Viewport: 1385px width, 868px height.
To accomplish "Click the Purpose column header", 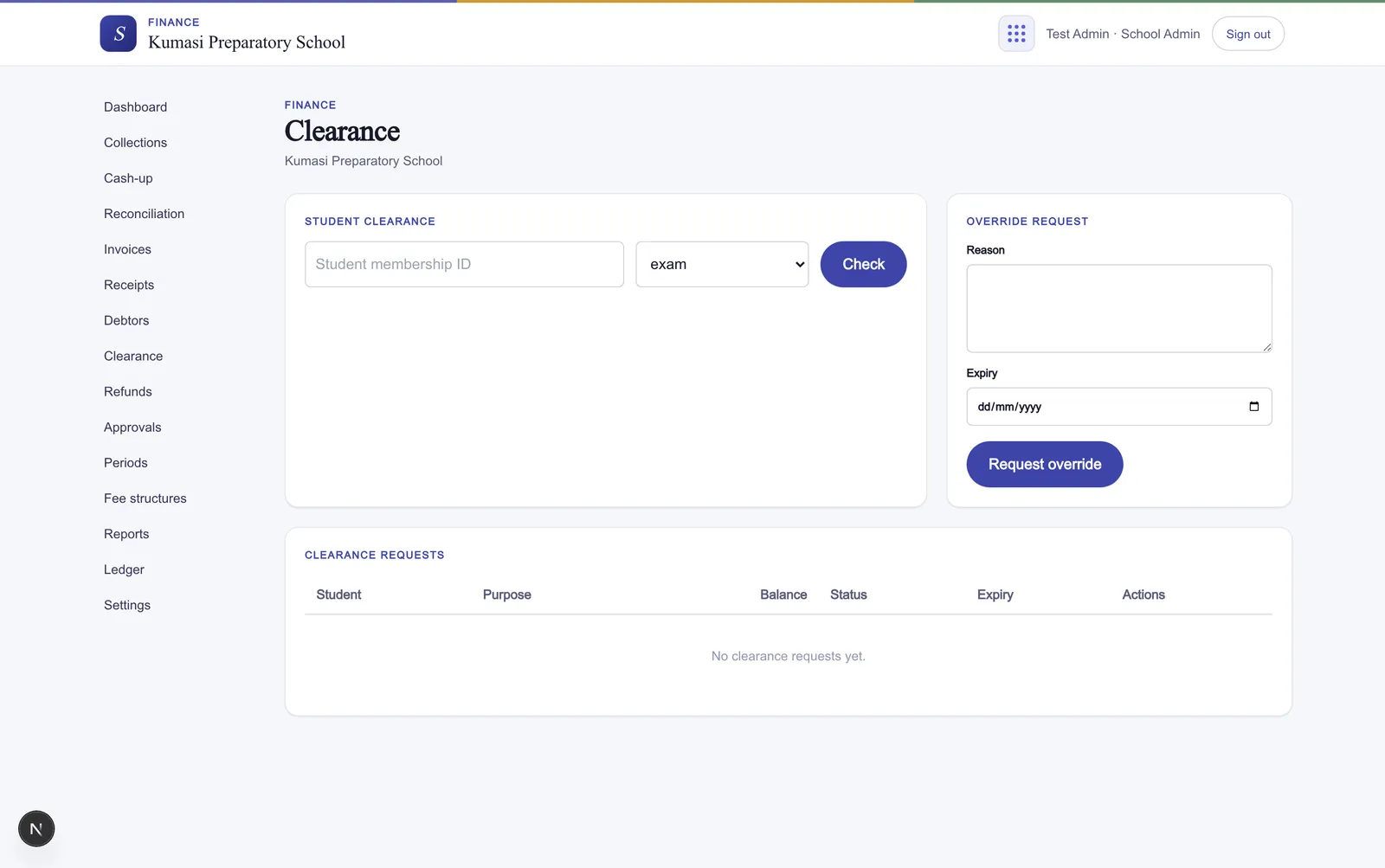I will point(506,595).
